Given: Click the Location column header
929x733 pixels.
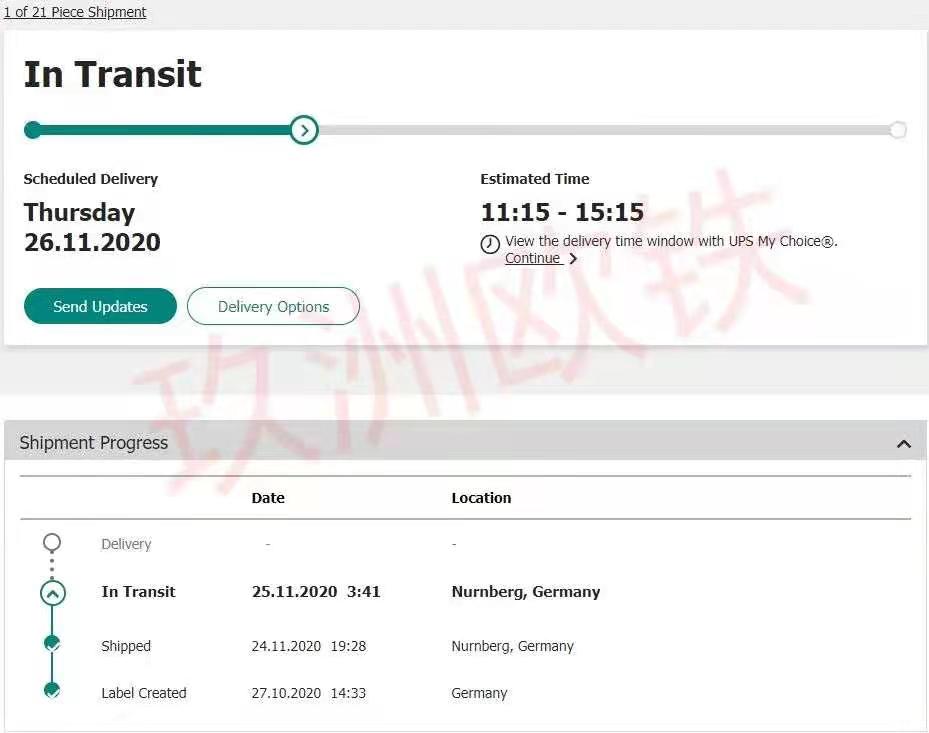Looking at the screenshot, I should pos(481,498).
